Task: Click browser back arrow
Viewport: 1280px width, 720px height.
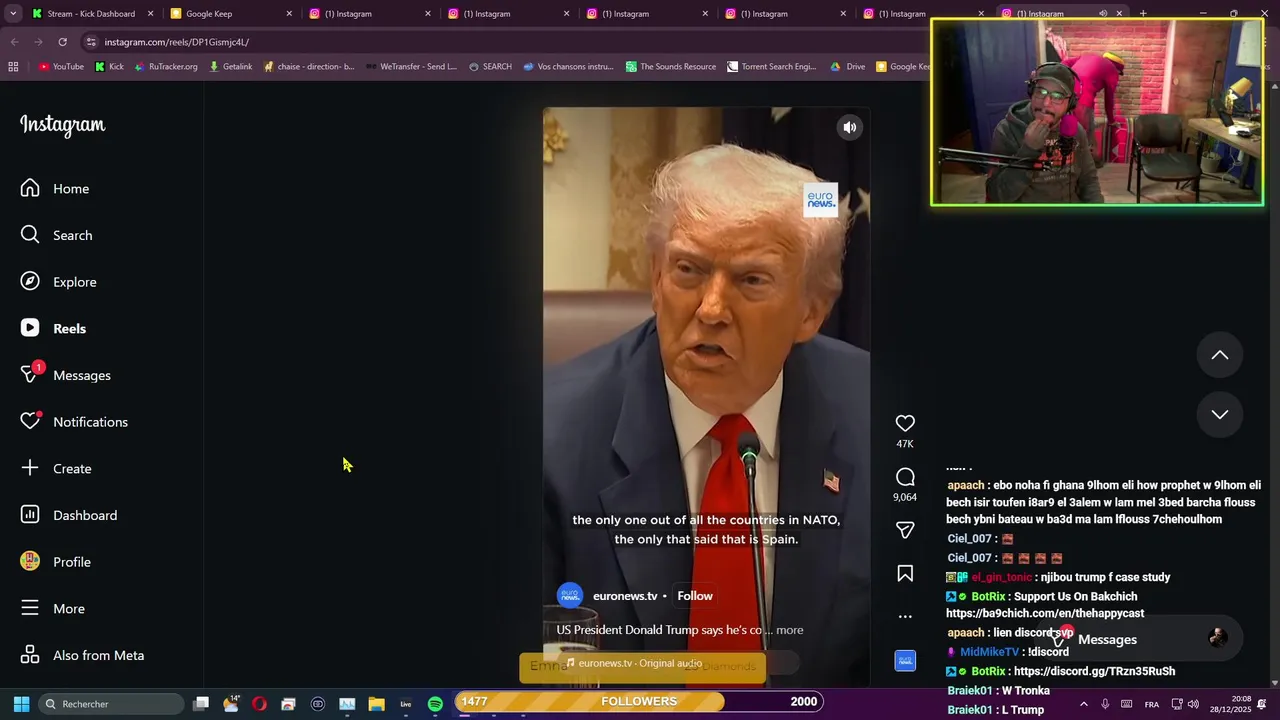Action: 14,42
